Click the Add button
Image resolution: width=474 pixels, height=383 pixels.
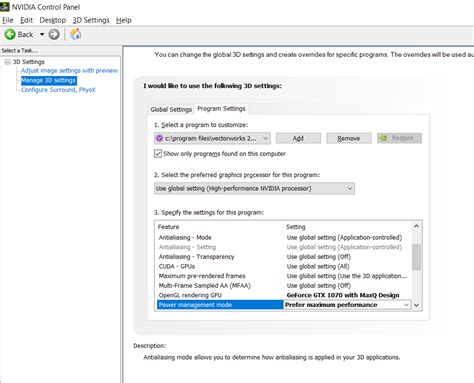pyautogui.click(x=298, y=138)
